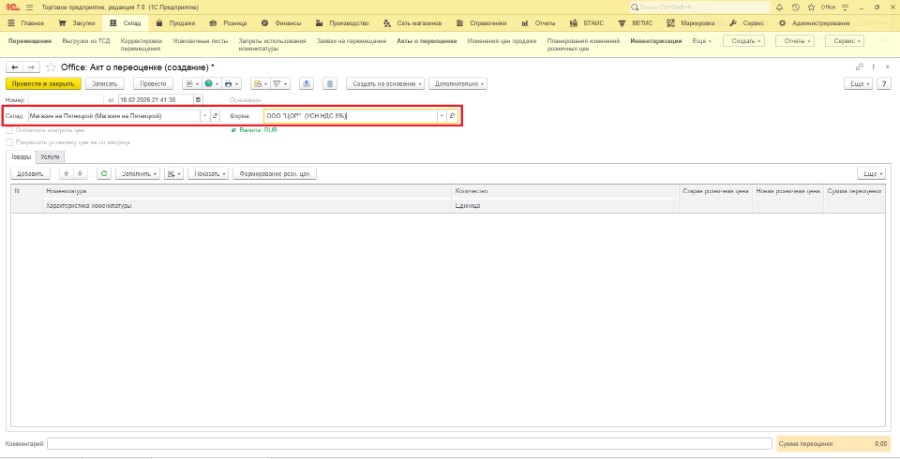Click the Формирование розн. цен button
The height and width of the screenshot is (459, 900).
coord(275,173)
